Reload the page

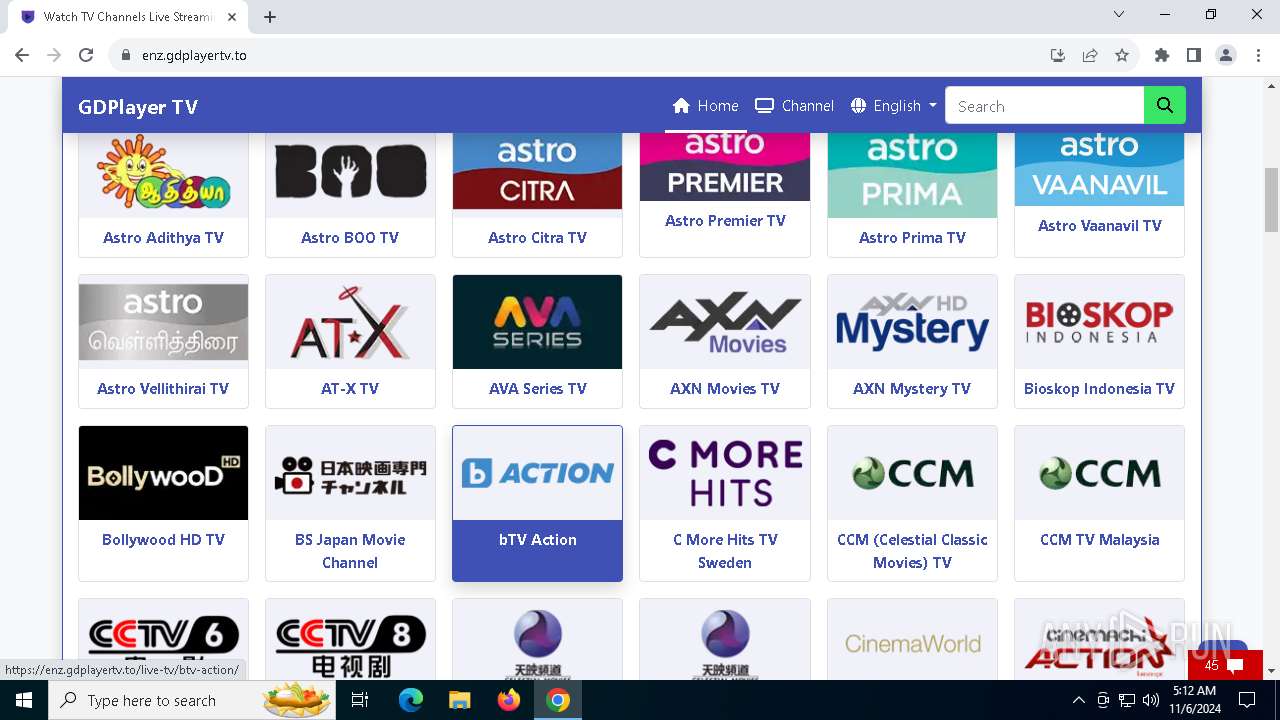tap(86, 55)
